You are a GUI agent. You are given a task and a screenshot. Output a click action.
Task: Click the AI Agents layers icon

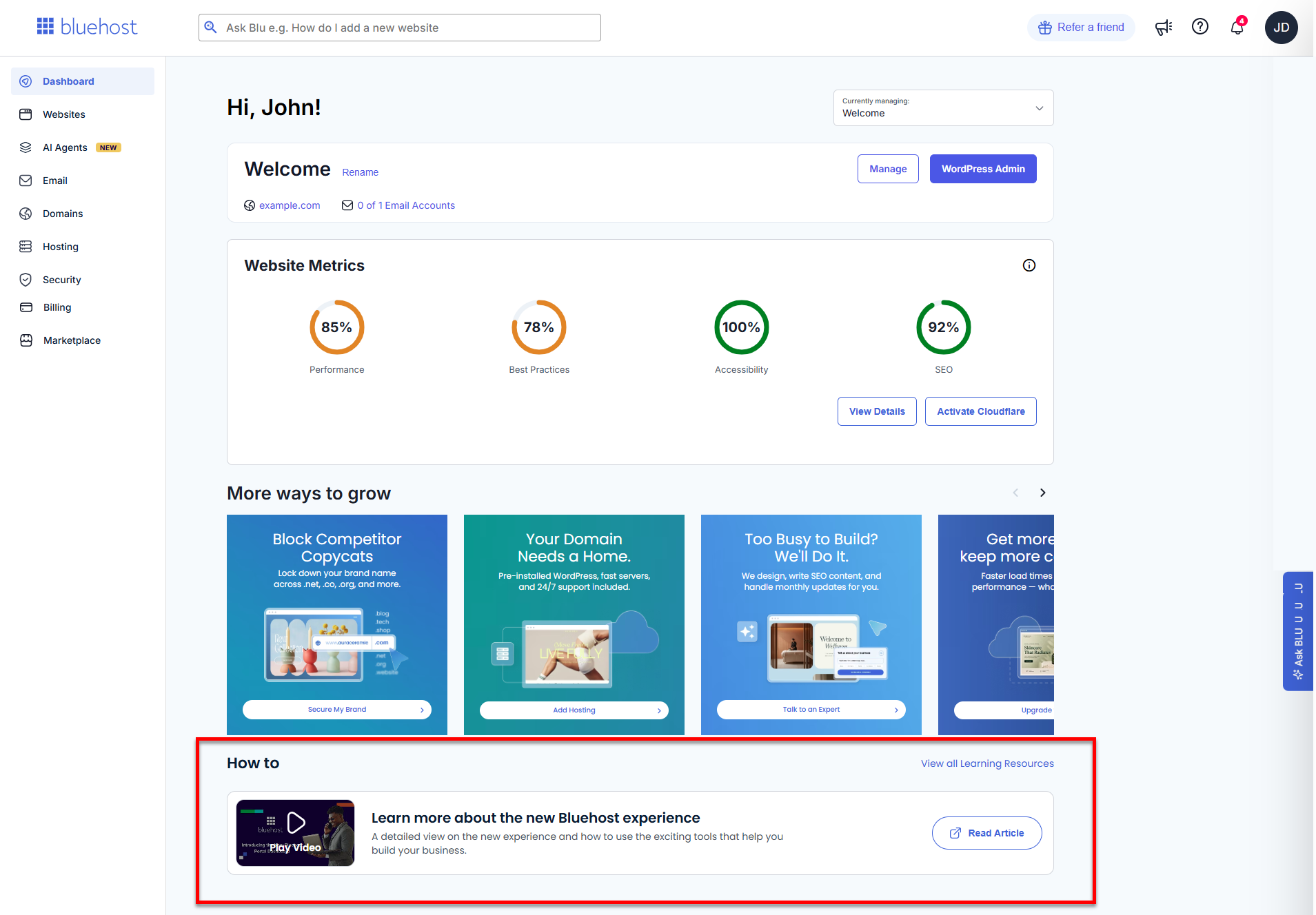tap(26, 147)
